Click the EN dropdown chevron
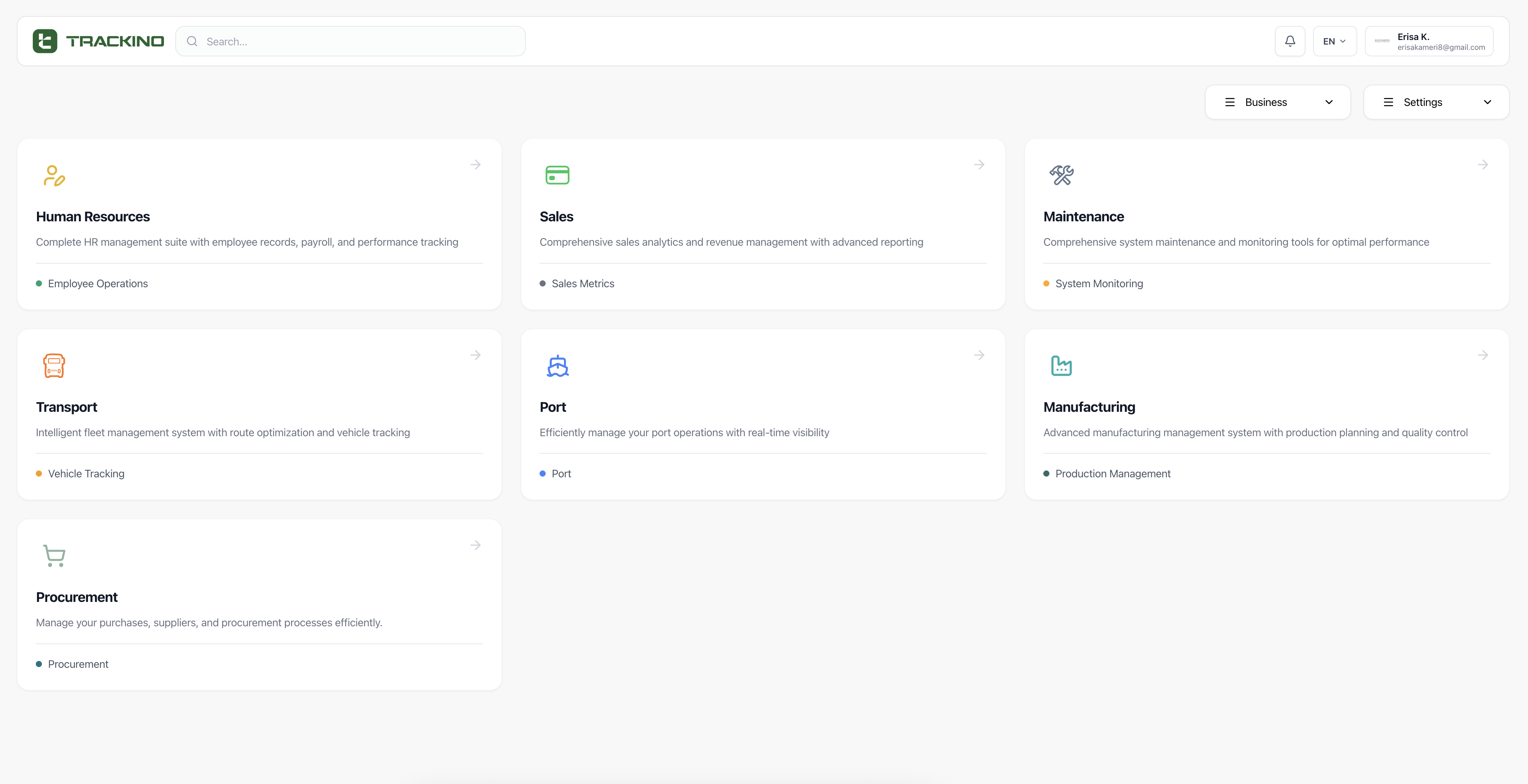Screen dimensions: 1528x784 pyautogui.click(x=1343, y=42)
